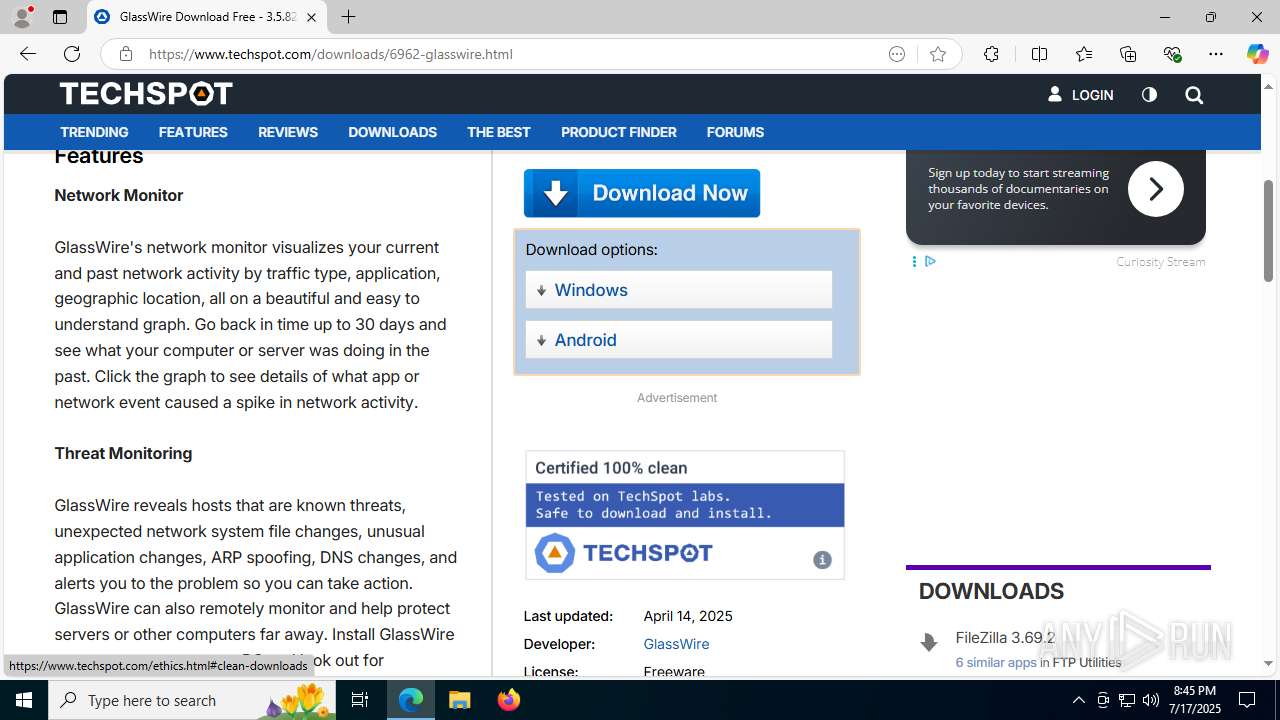Close the GlassWire Download tab
The height and width of the screenshot is (720, 1280).
[311, 17]
